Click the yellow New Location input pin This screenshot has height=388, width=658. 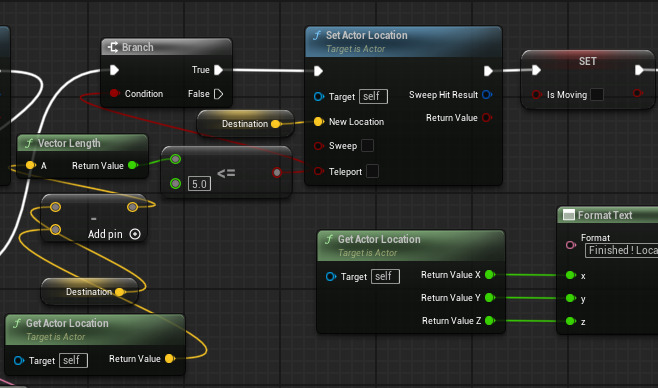tap(319, 122)
